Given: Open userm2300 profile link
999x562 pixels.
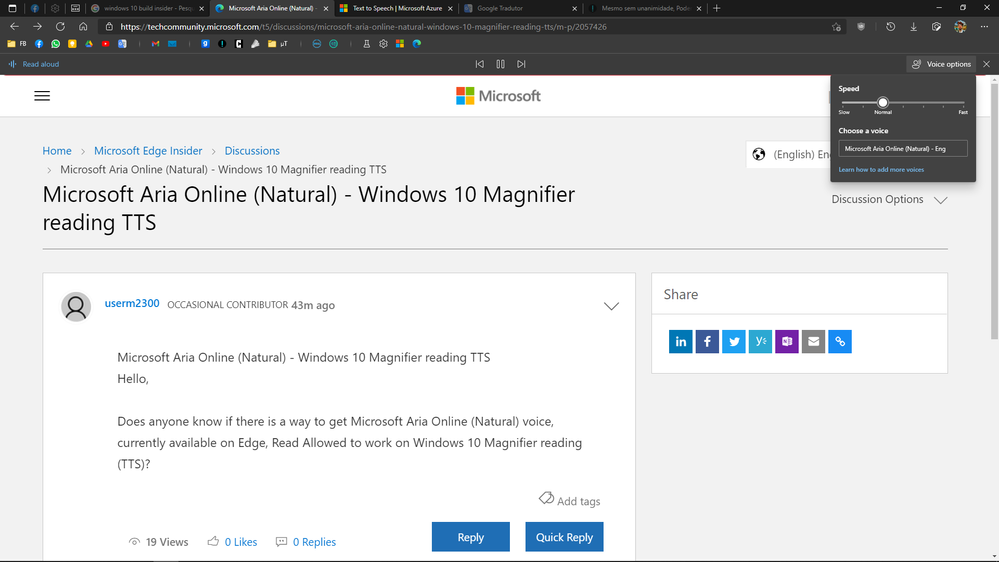Looking at the screenshot, I should pos(132,303).
